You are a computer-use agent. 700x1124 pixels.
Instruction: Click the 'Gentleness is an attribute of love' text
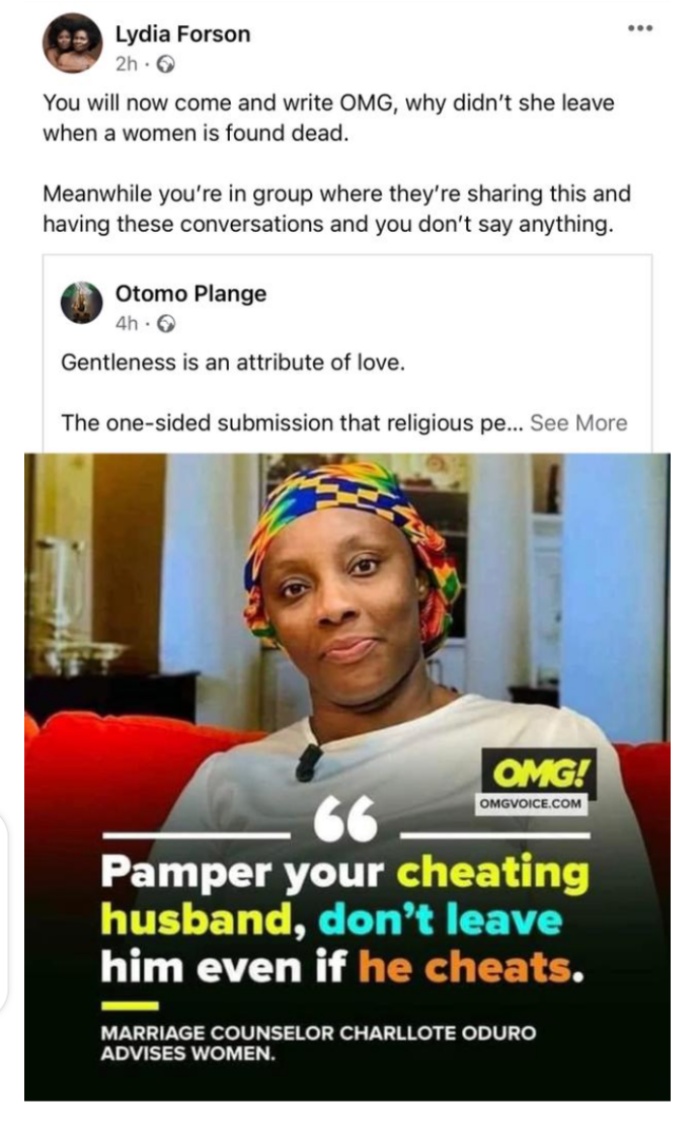pyautogui.click(x=233, y=363)
